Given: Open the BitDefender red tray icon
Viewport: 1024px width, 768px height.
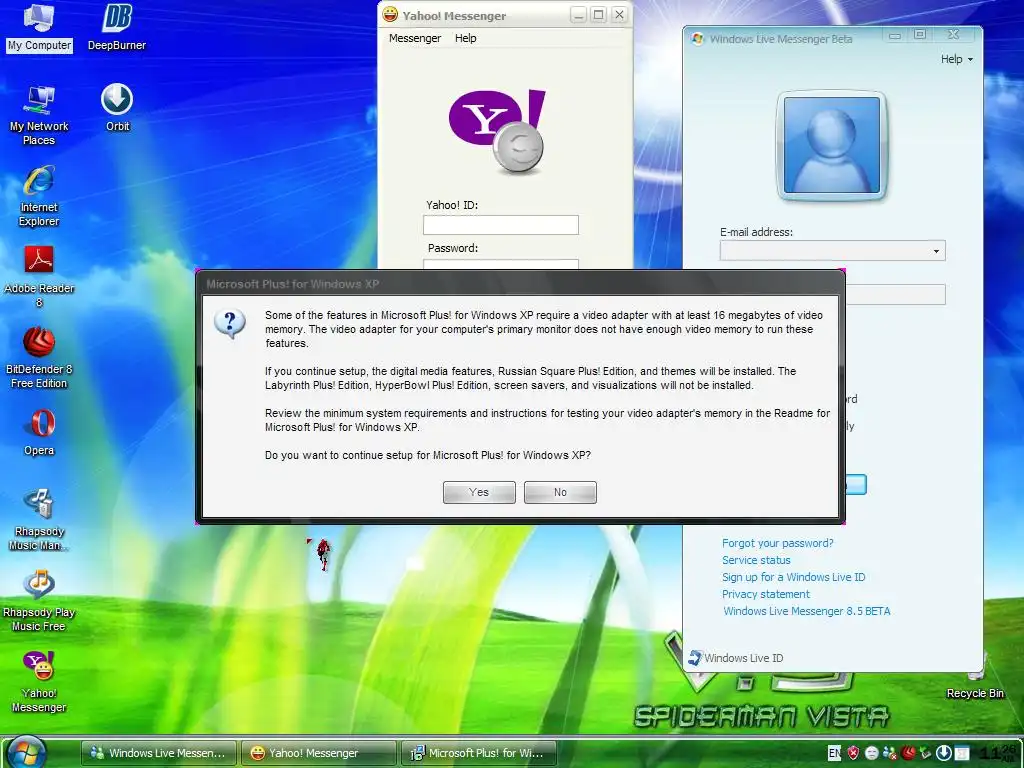Looking at the screenshot, I should (908, 753).
